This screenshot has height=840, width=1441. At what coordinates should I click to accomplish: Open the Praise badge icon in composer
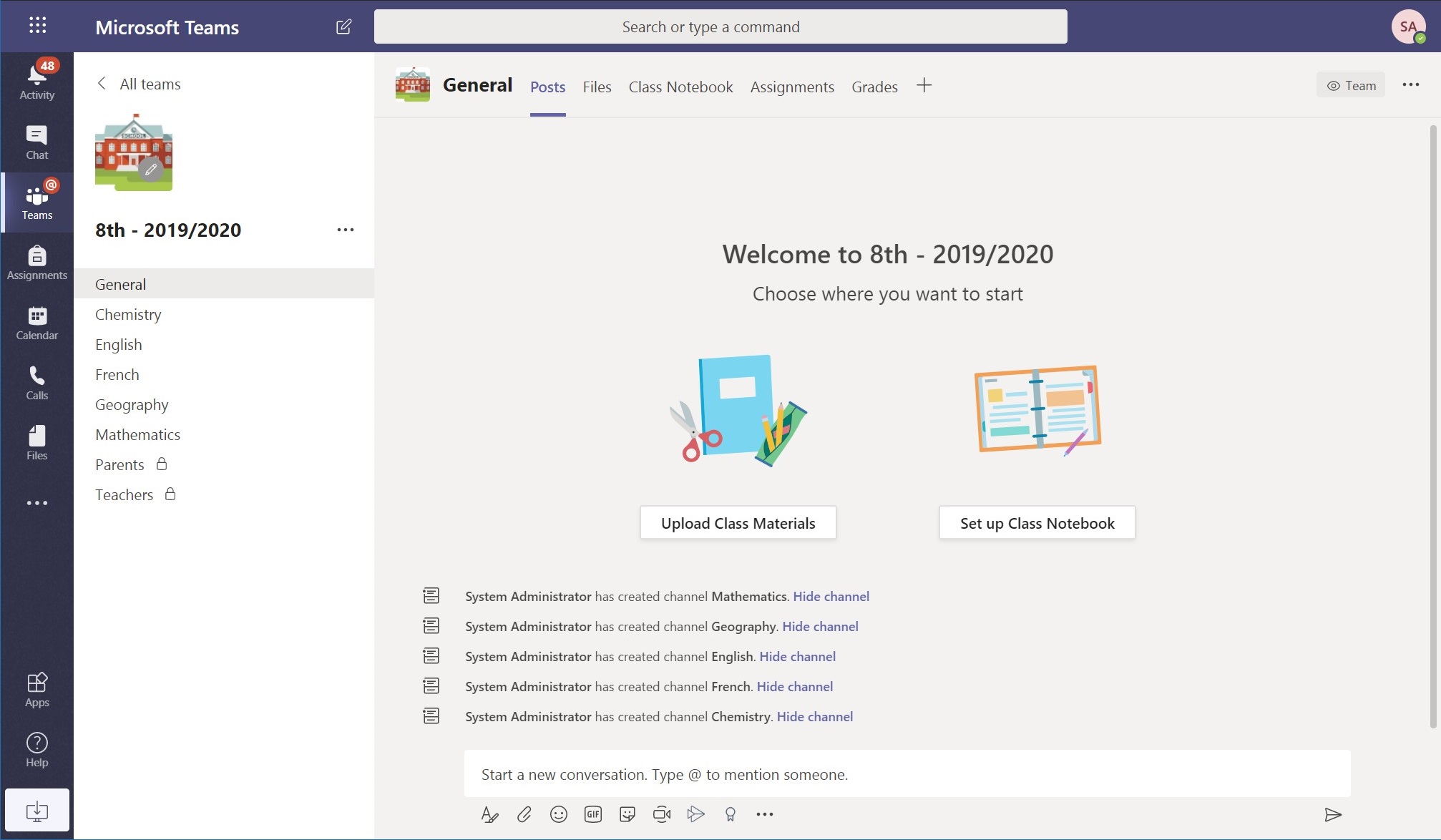(x=730, y=814)
